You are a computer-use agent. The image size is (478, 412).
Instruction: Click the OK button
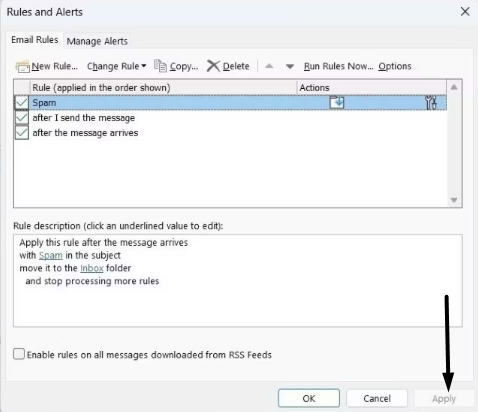[309, 398]
